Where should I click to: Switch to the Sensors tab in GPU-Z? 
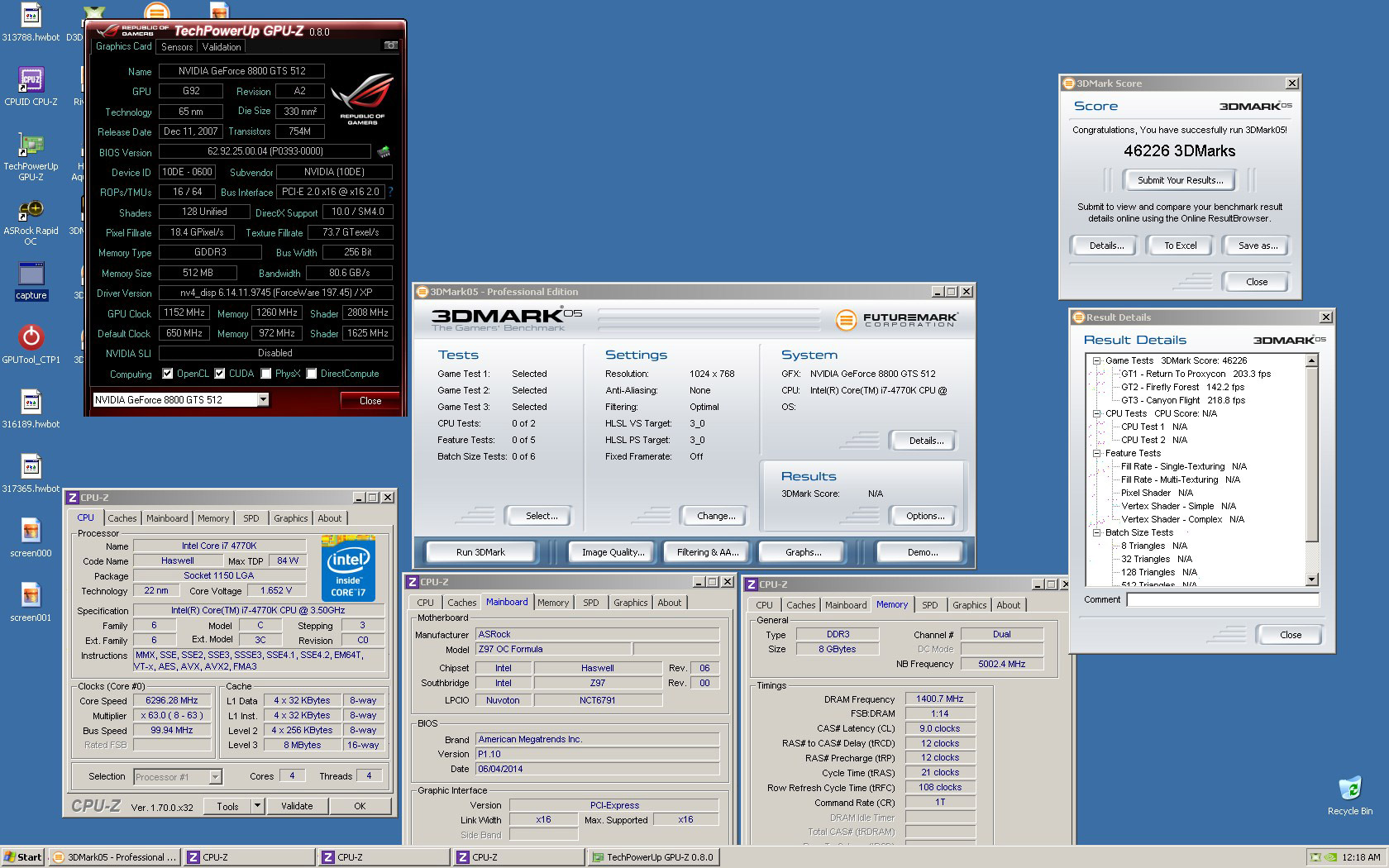(x=177, y=47)
